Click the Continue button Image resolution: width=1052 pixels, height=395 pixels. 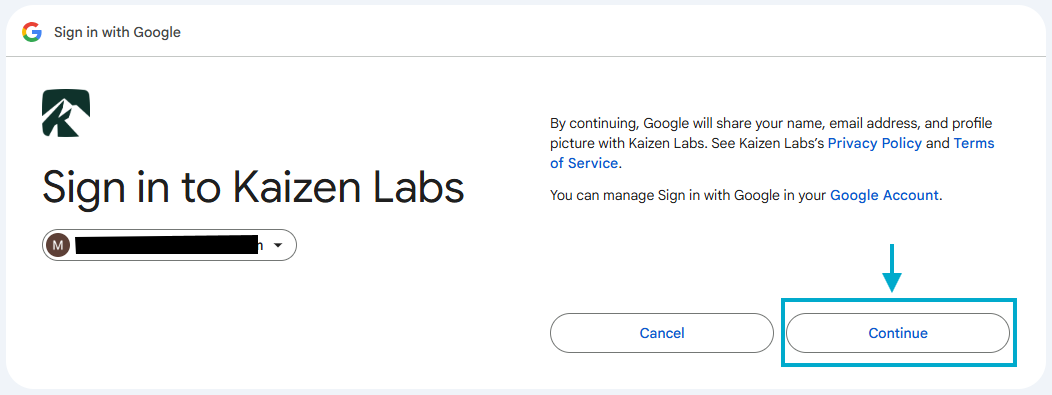point(898,333)
